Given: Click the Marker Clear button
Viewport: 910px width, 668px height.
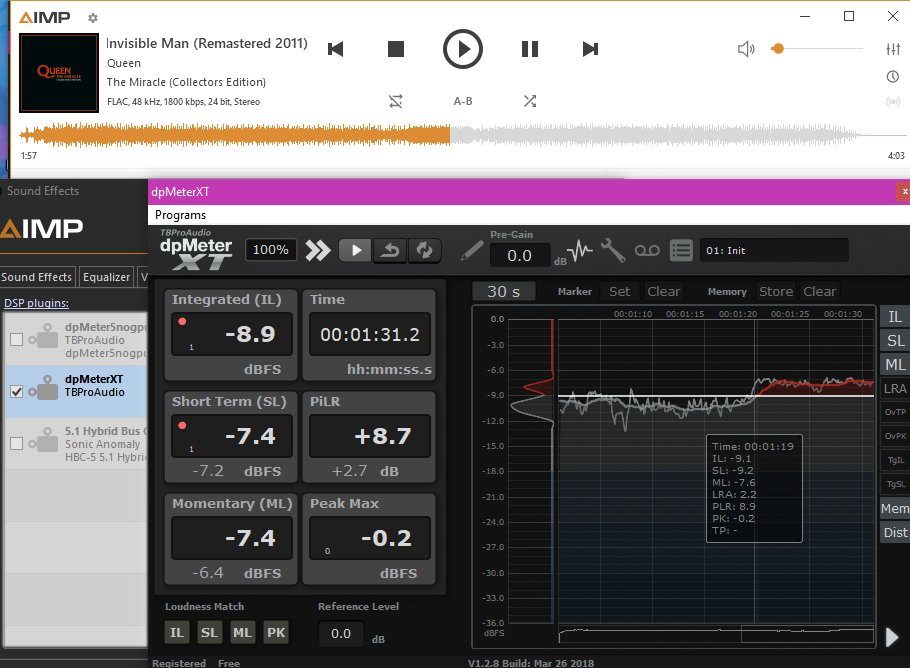Looking at the screenshot, I should point(663,291).
